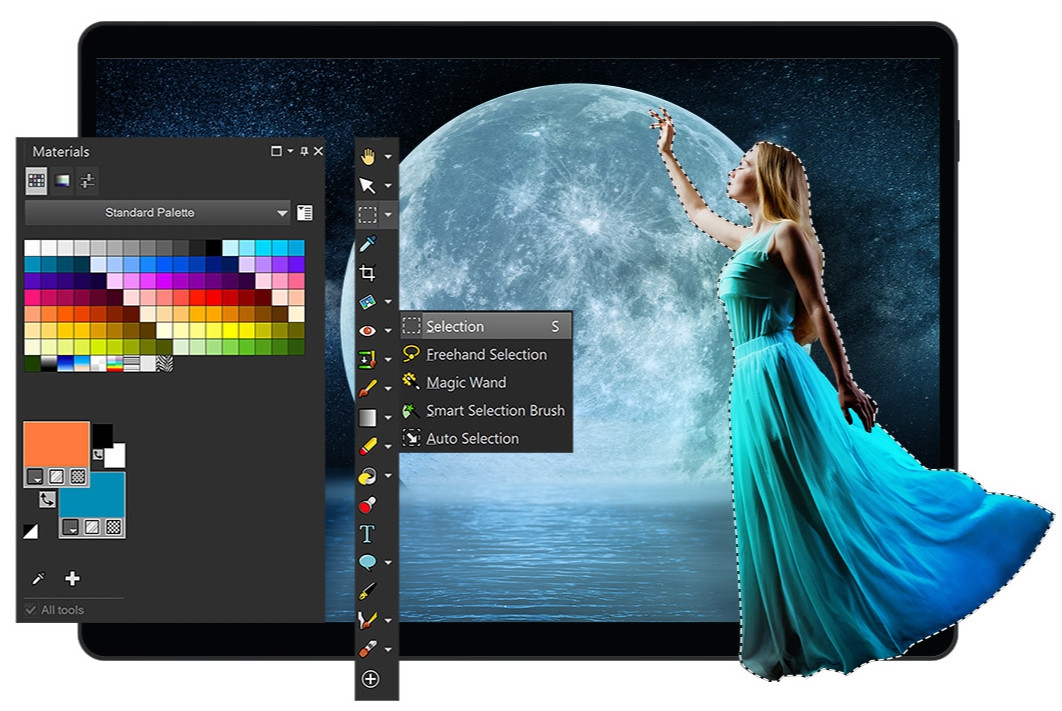Choose Smart Selection Brush from the menu
This screenshot has height=711, width=1062.
[486, 410]
